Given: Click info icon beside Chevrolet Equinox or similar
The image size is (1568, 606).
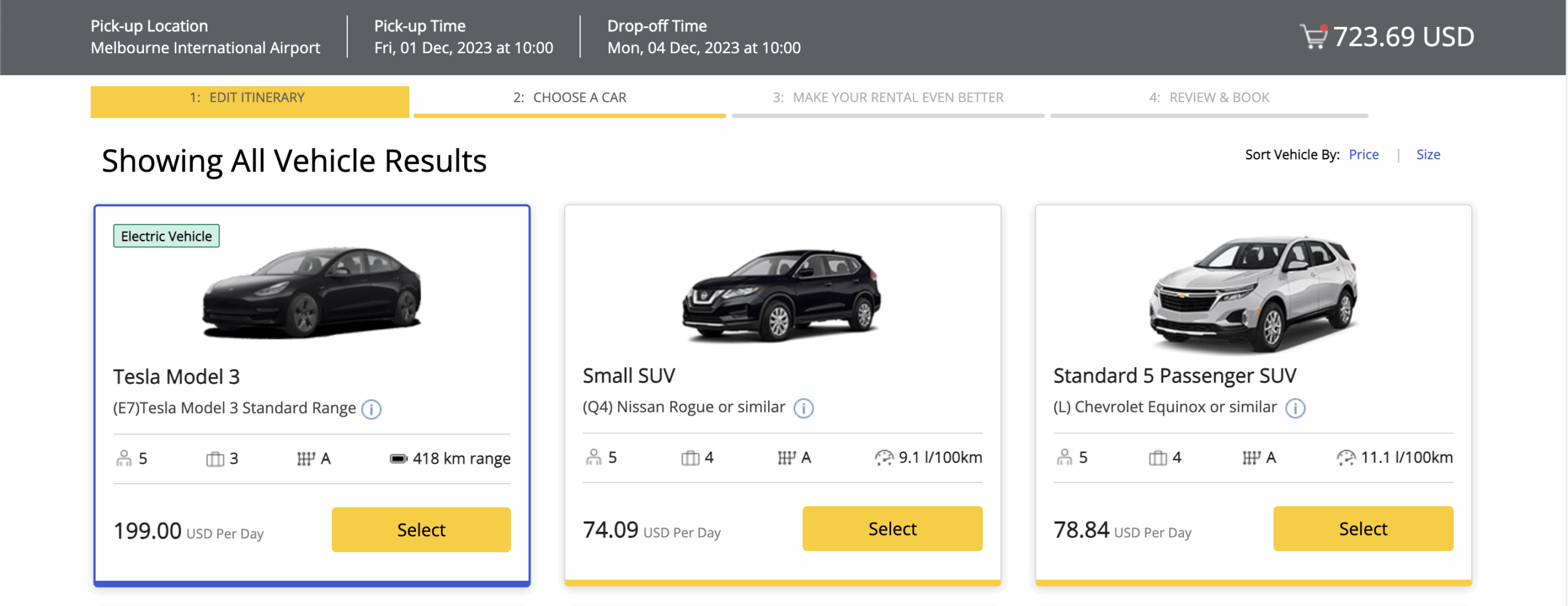Looking at the screenshot, I should (x=1295, y=408).
